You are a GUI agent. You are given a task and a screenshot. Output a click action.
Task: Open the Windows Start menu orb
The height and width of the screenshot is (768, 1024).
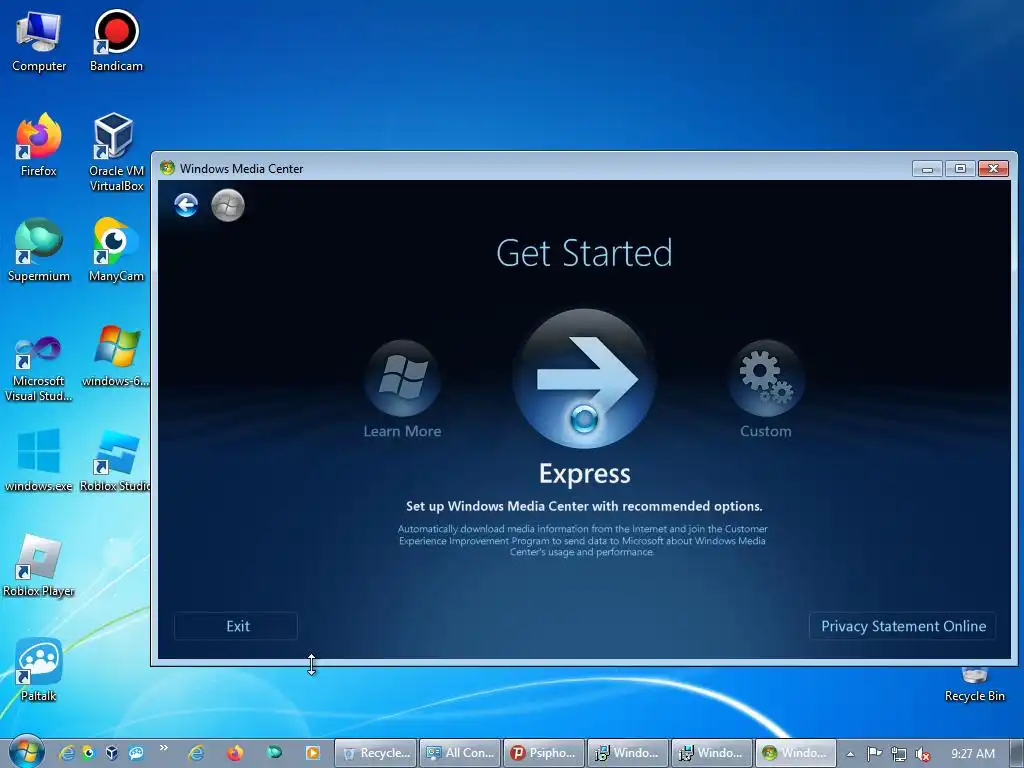click(x=27, y=752)
